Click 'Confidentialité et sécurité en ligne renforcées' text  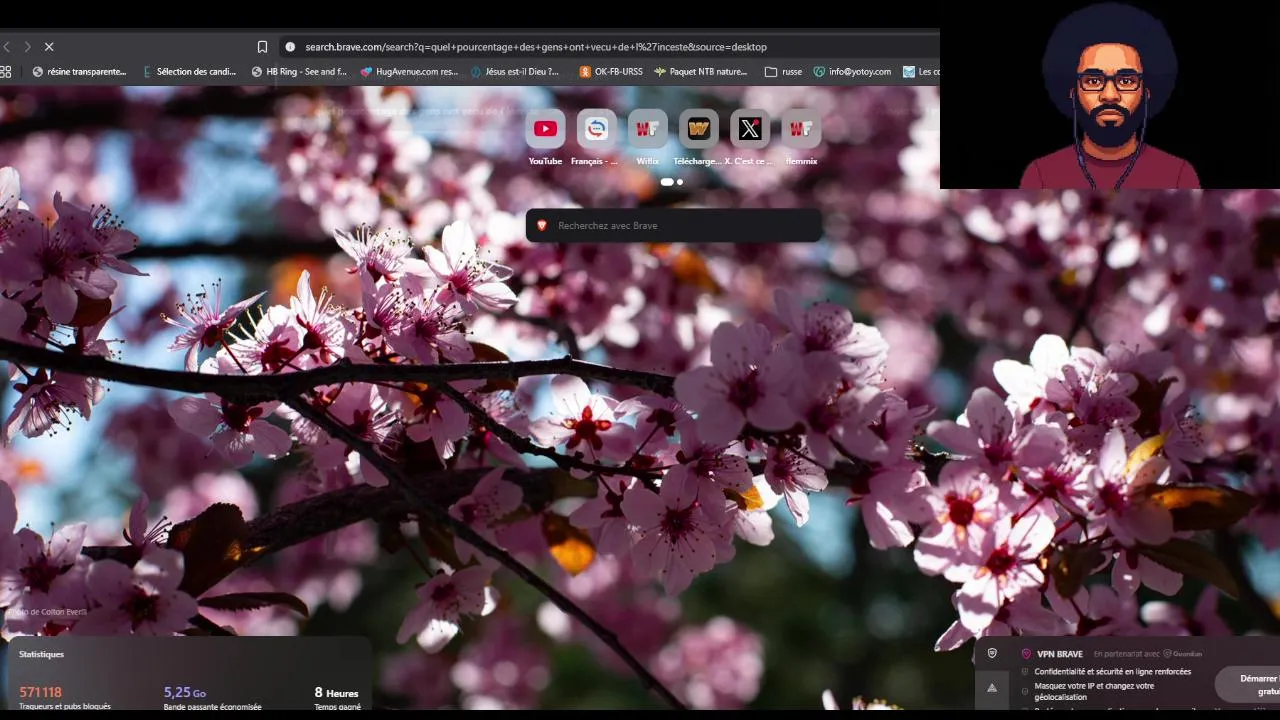pos(1112,672)
